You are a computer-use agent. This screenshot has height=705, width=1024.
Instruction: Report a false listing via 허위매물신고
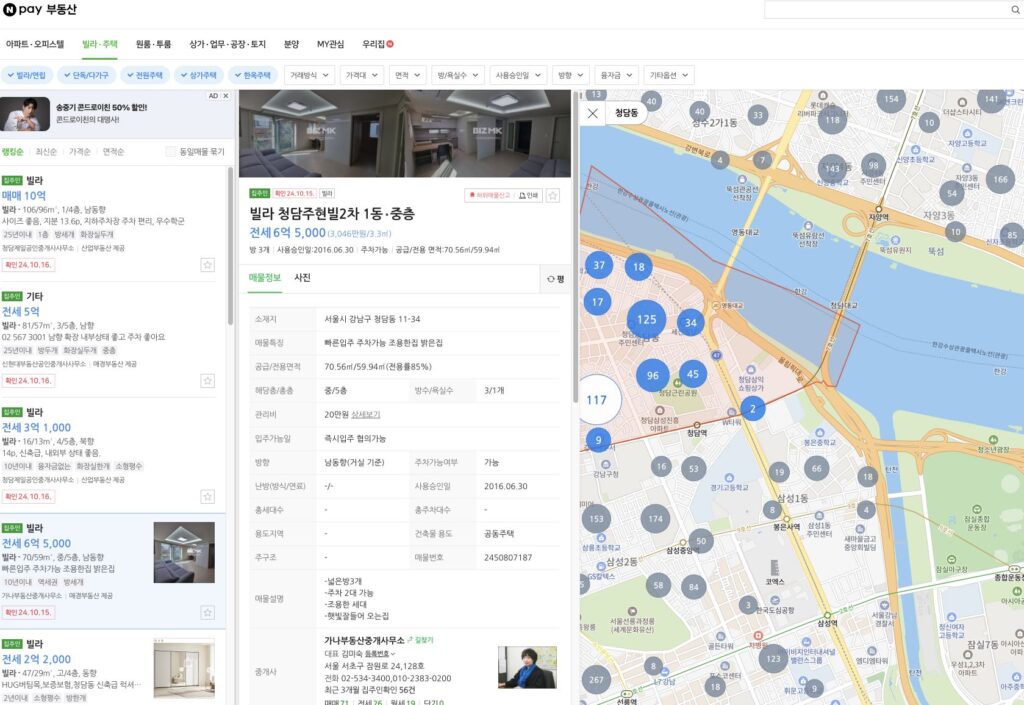[x=489, y=195]
